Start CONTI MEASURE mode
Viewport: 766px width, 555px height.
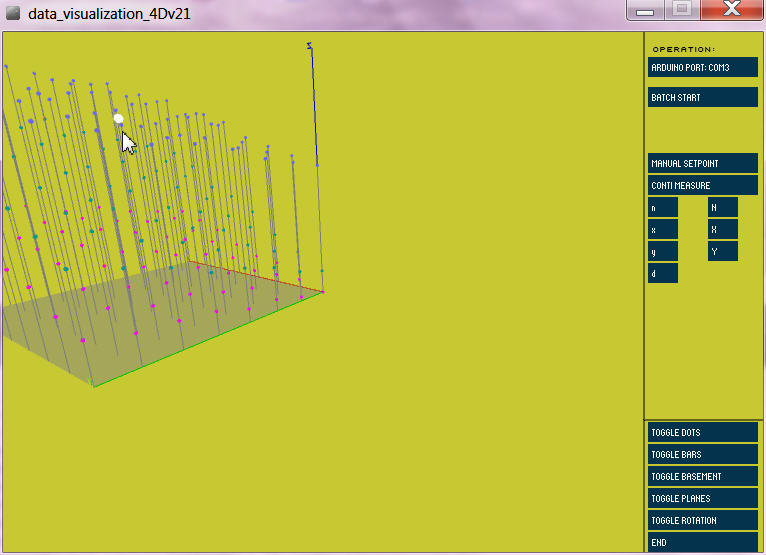coord(702,185)
